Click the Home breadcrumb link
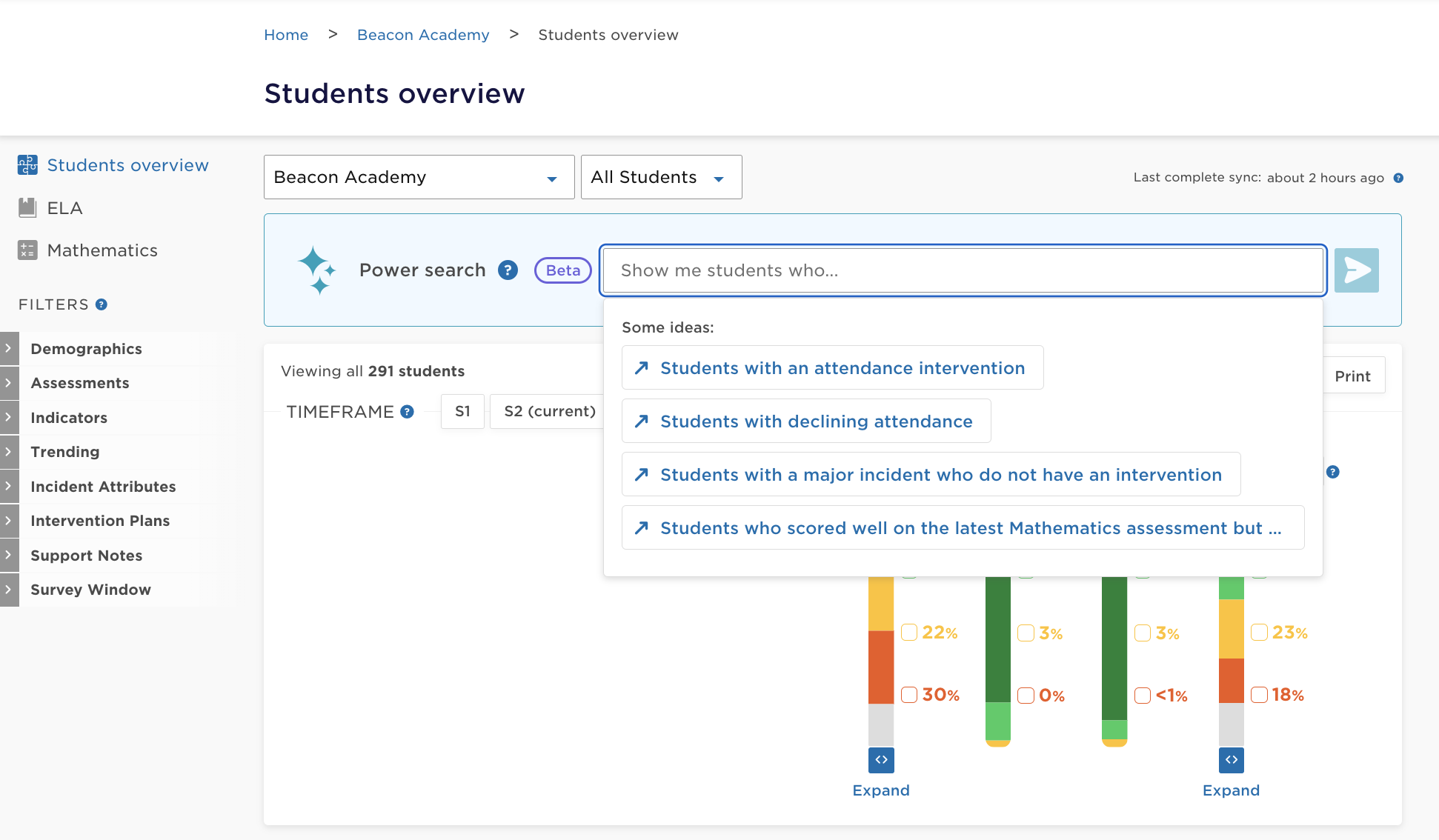The height and width of the screenshot is (840, 1439). 286,35
